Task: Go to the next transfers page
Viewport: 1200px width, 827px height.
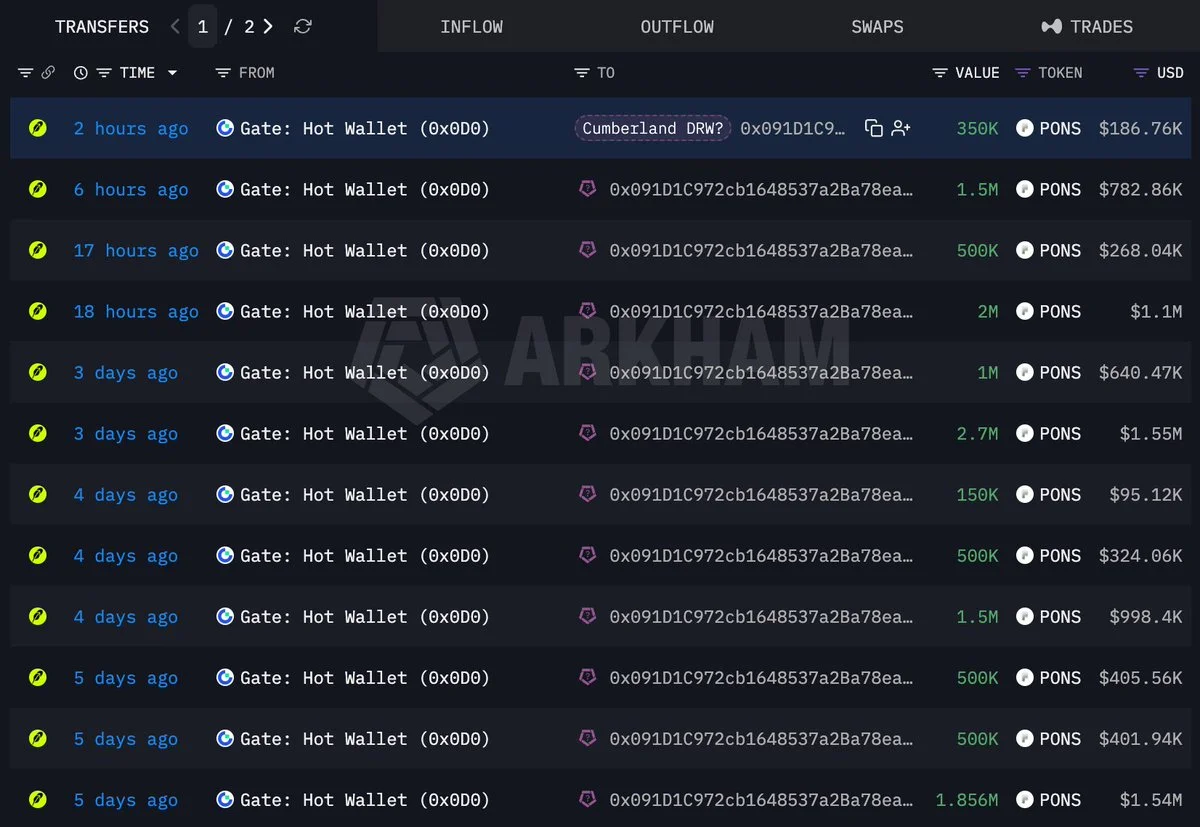Action: coord(268,27)
